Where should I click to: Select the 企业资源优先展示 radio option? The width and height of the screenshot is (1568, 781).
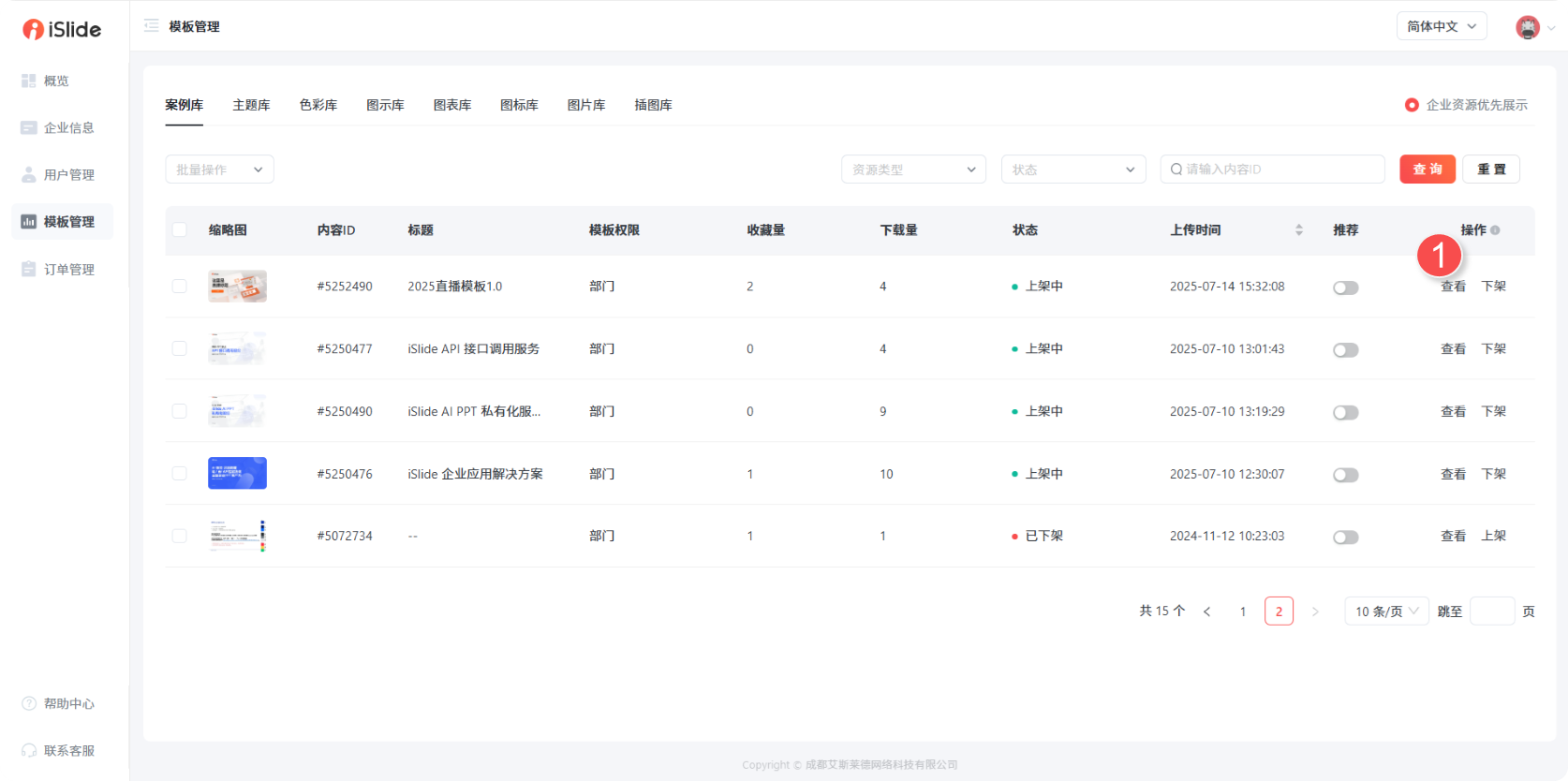pyautogui.click(x=1412, y=105)
